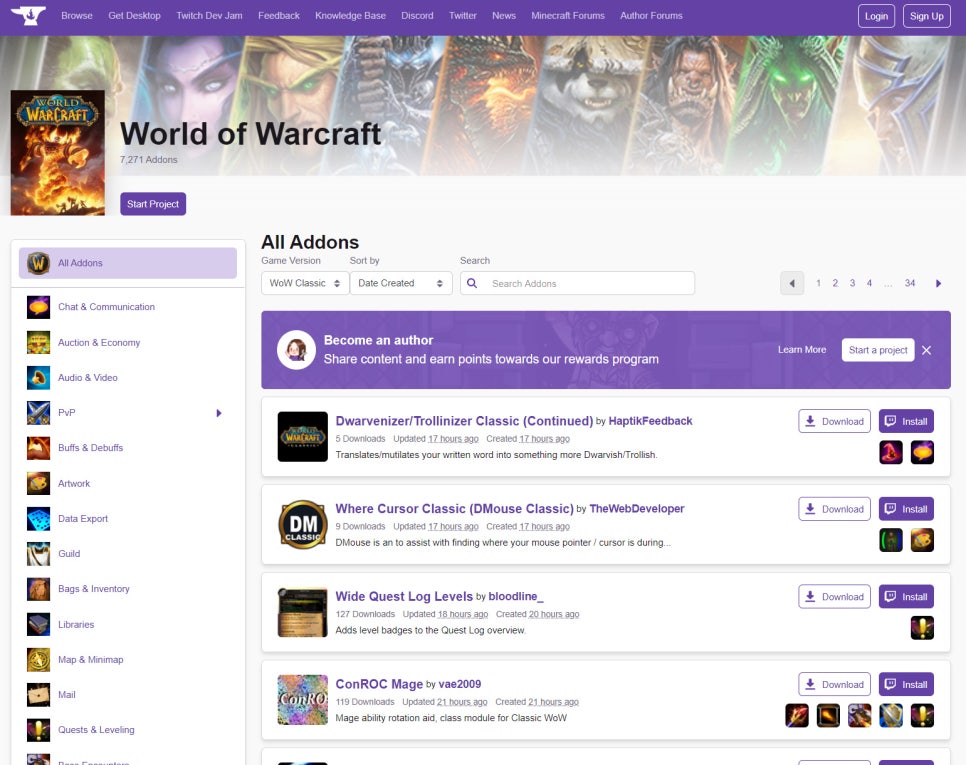966x765 pixels.
Task: Download Dwarvenizer/Trollinizer Classic addon
Action: 834,421
